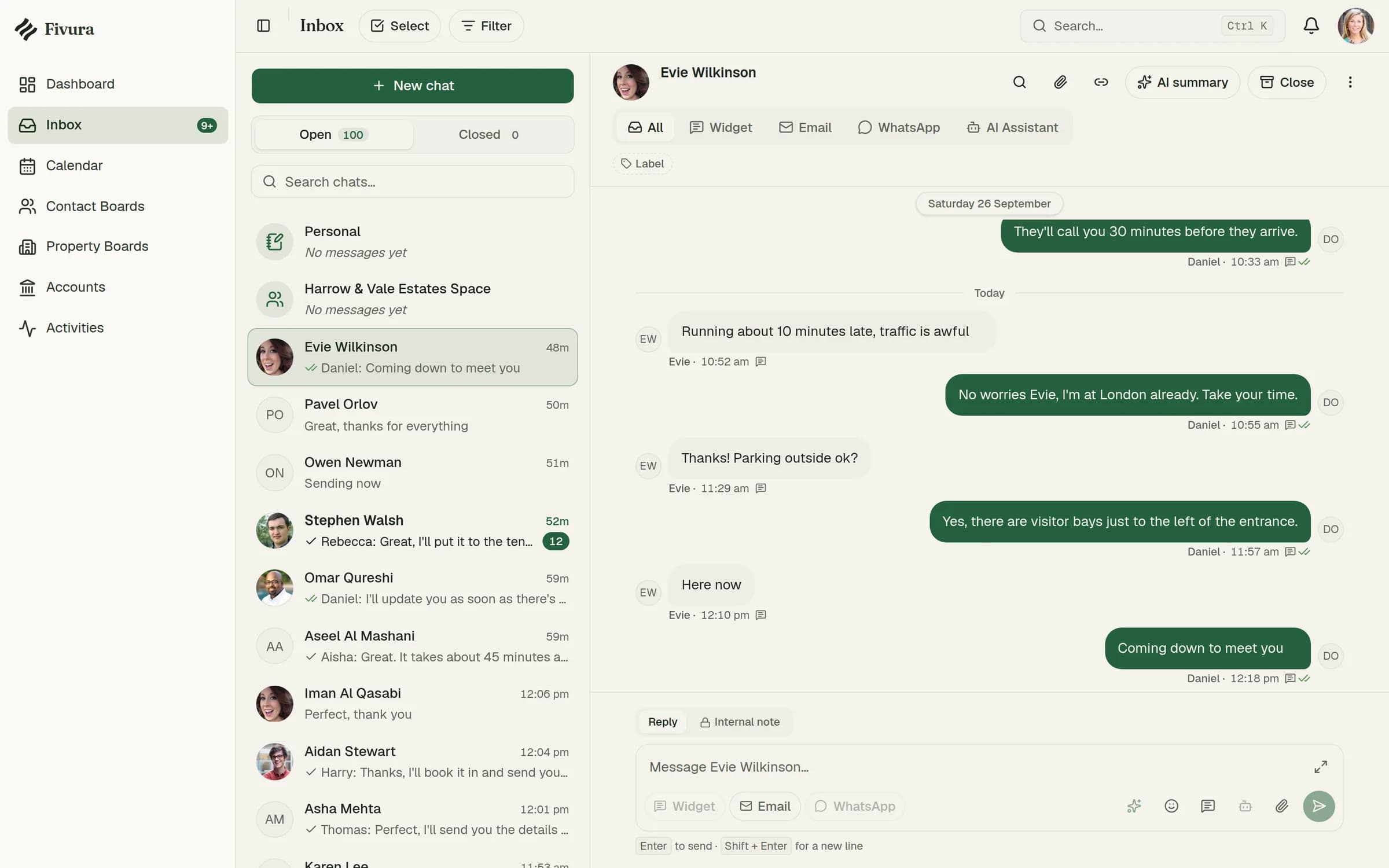Viewport: 1389px width, 868px height.
Task: Select Widget as reply channel
Action: (684, 806)
